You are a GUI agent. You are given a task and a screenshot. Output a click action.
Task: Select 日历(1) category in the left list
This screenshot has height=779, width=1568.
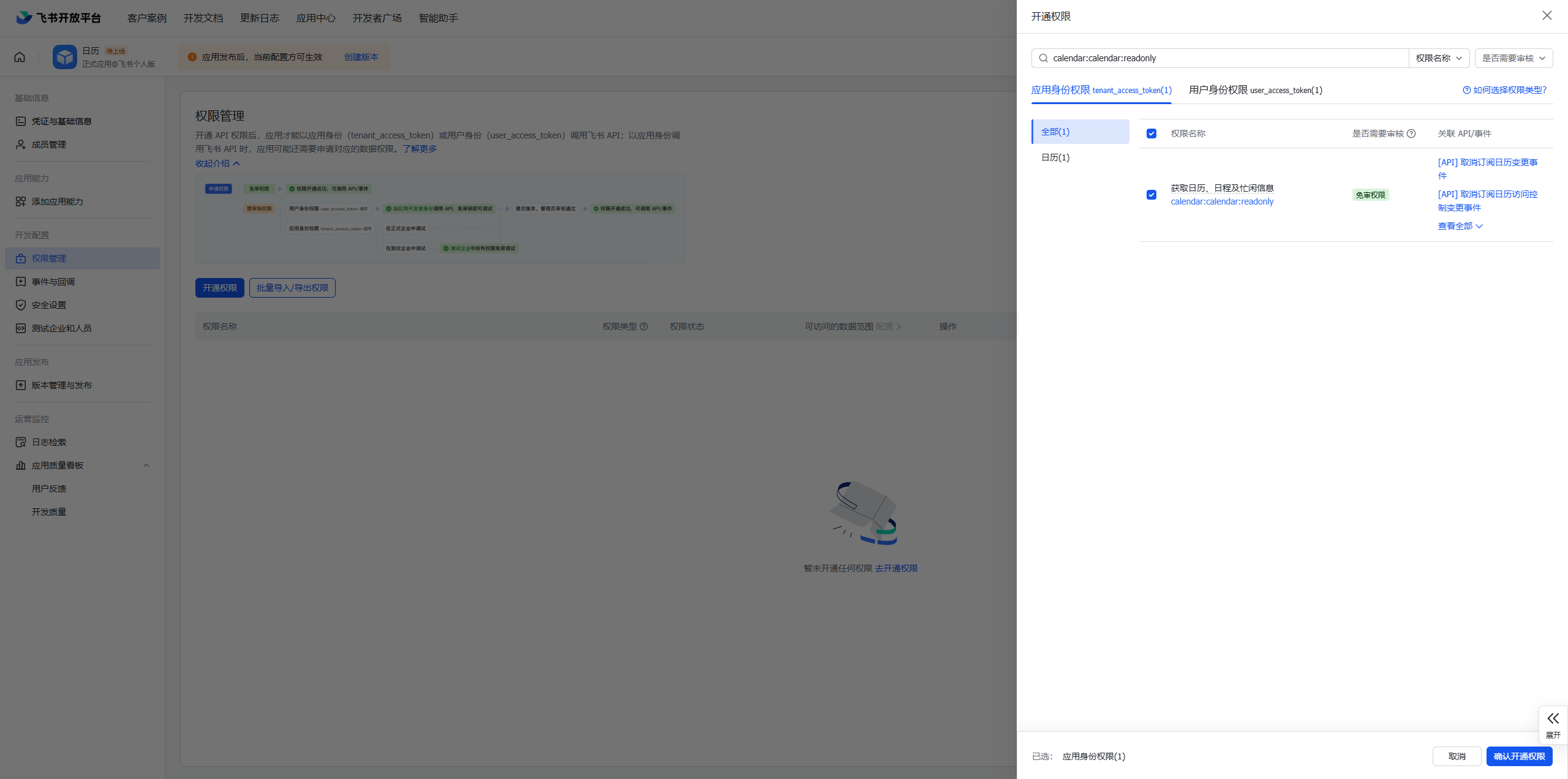[1055, 157]
